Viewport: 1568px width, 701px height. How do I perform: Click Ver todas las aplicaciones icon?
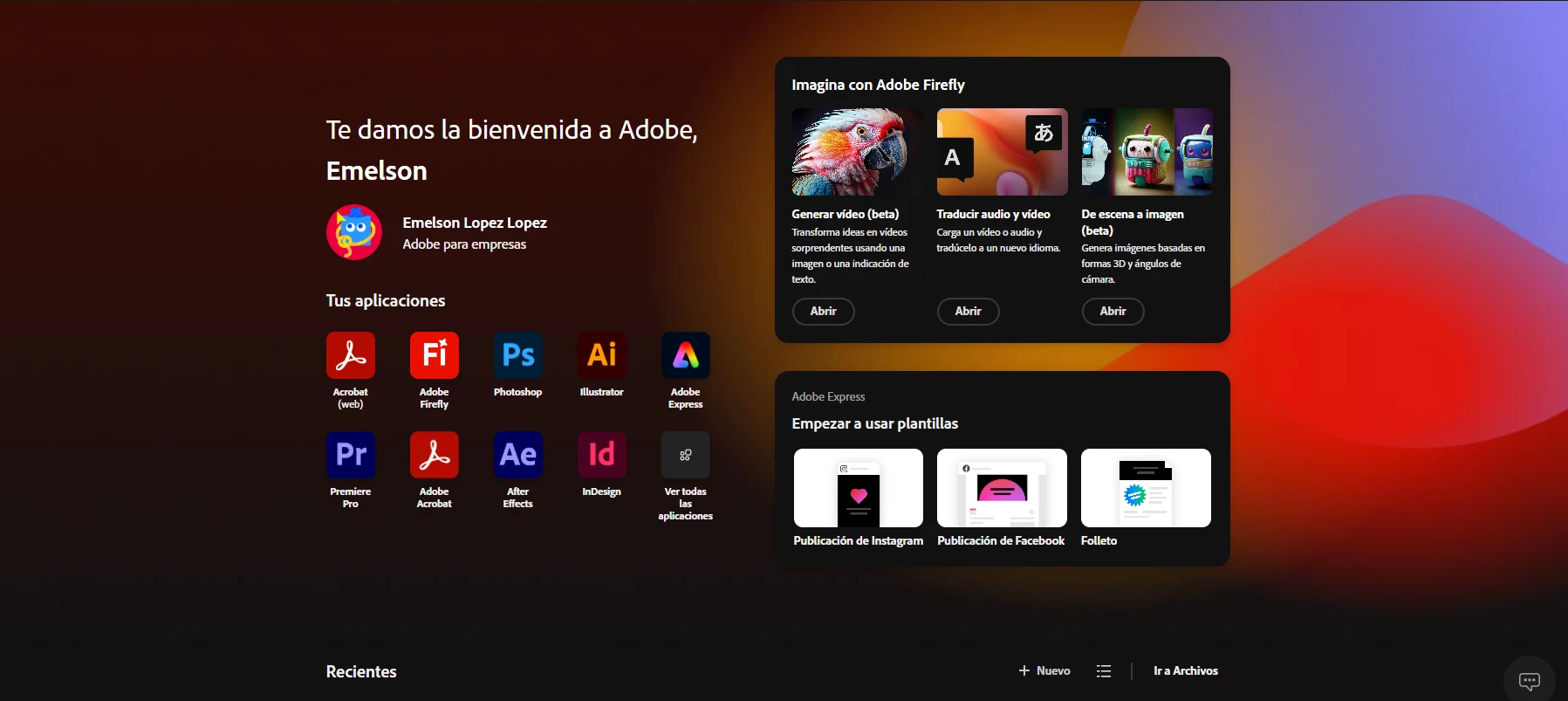pos(686,455)
